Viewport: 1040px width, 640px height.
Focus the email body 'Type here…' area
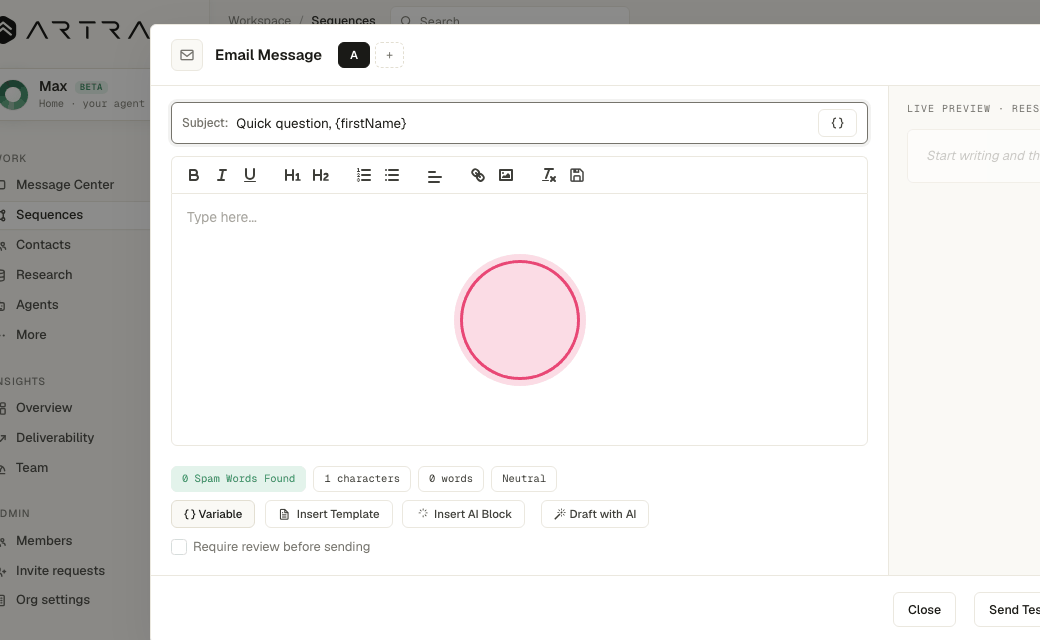[x=519, y=319]
